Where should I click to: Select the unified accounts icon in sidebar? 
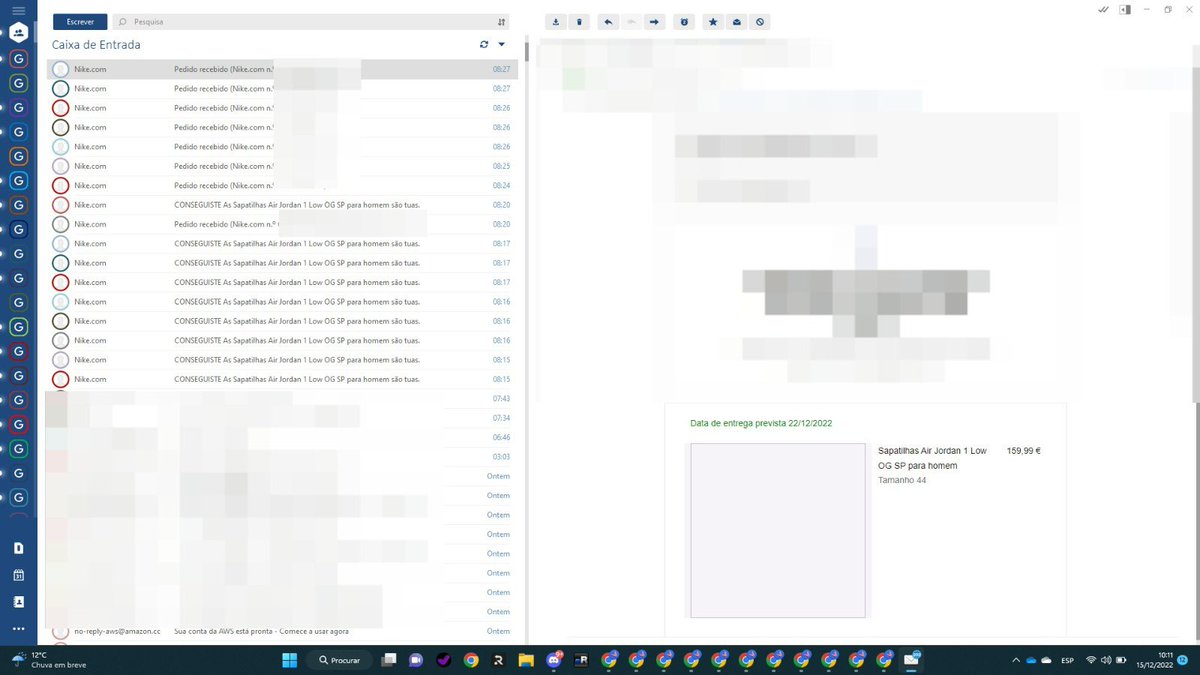[x=18, y=33]
